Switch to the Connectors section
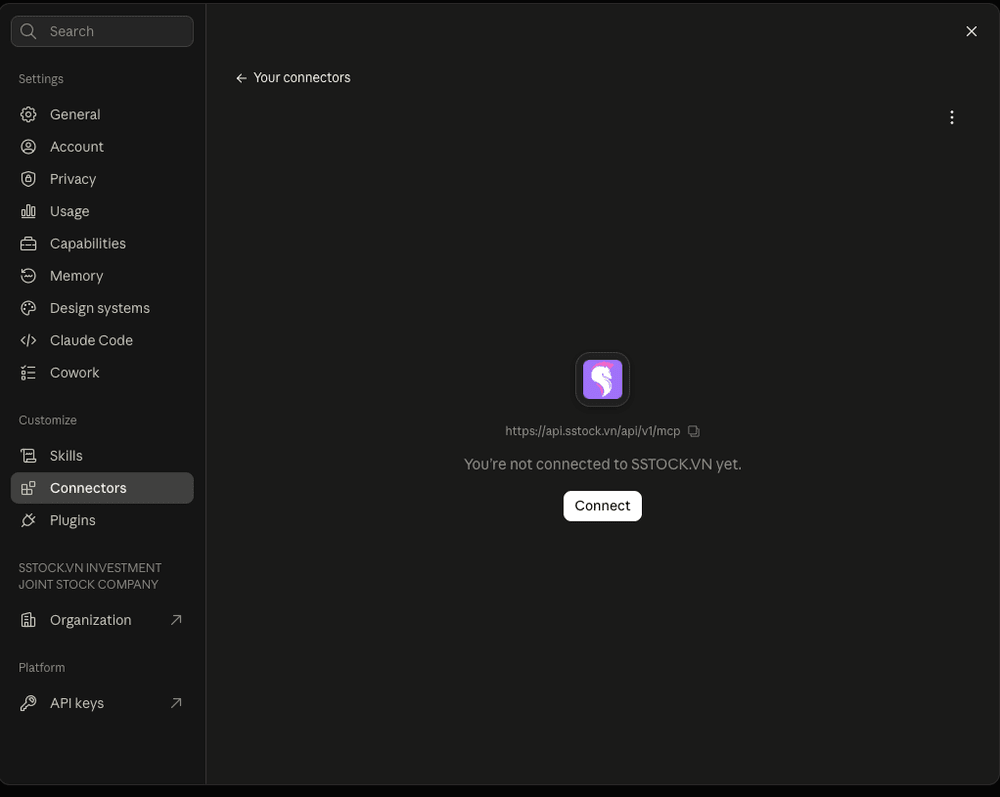Screen dimensions: 1000x797 pyautogui.click(x=102, y=488)
